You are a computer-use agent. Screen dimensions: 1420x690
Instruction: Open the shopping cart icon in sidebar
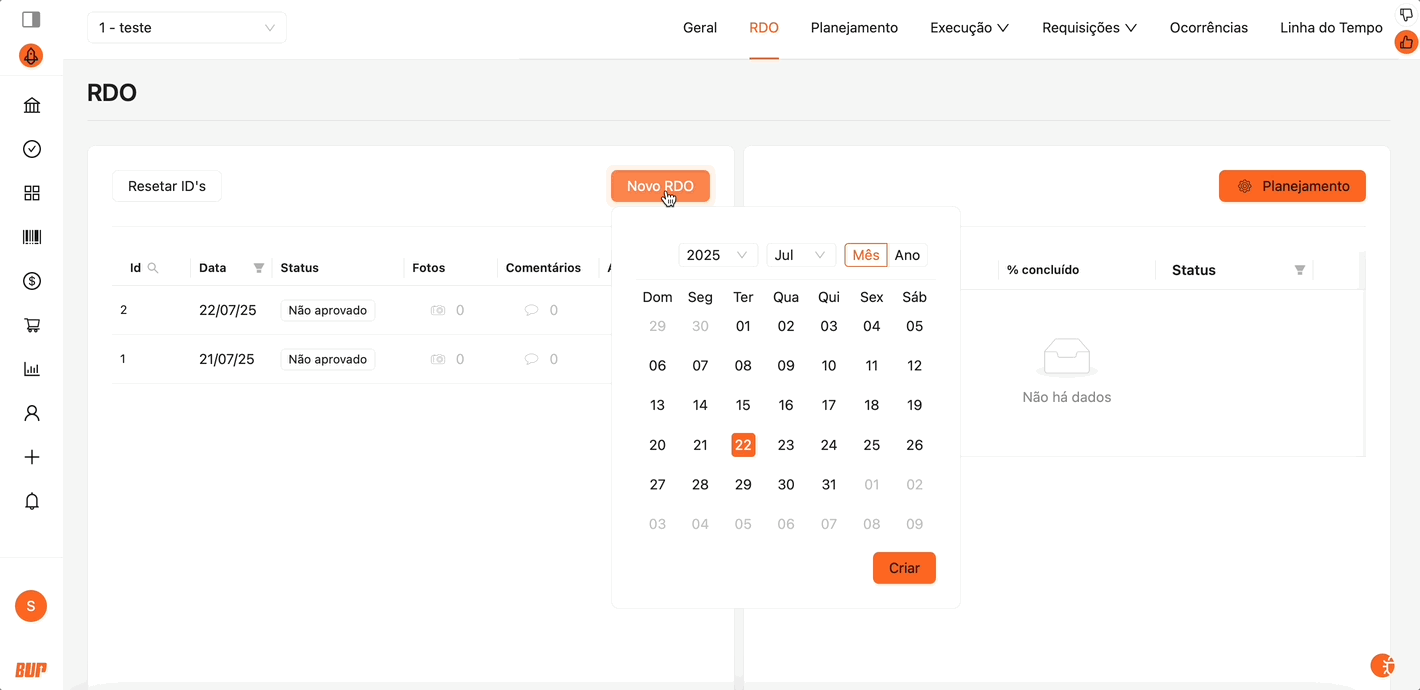(x=32, y=325)
